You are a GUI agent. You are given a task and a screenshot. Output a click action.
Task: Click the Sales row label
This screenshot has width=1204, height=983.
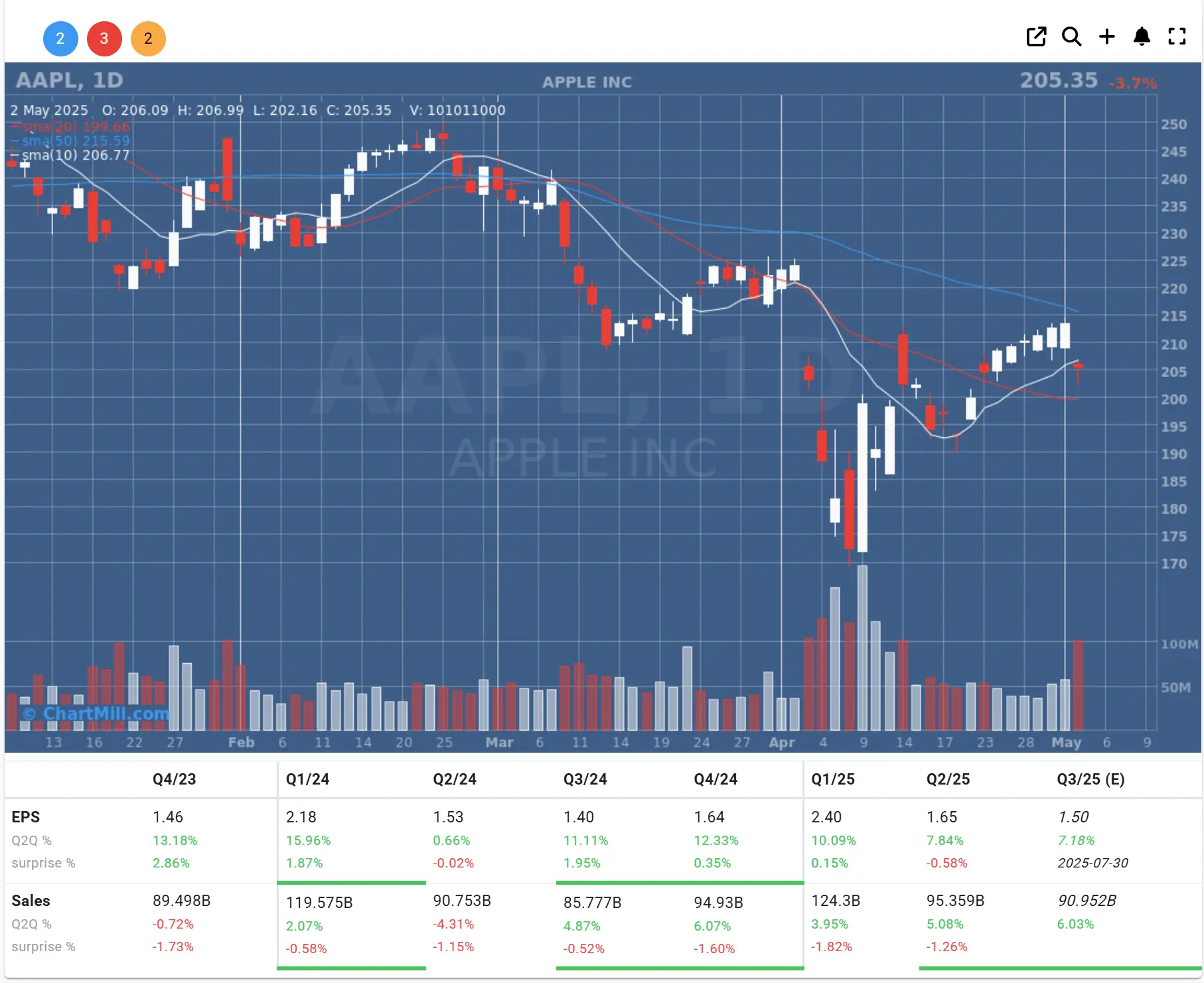[31, 901]
